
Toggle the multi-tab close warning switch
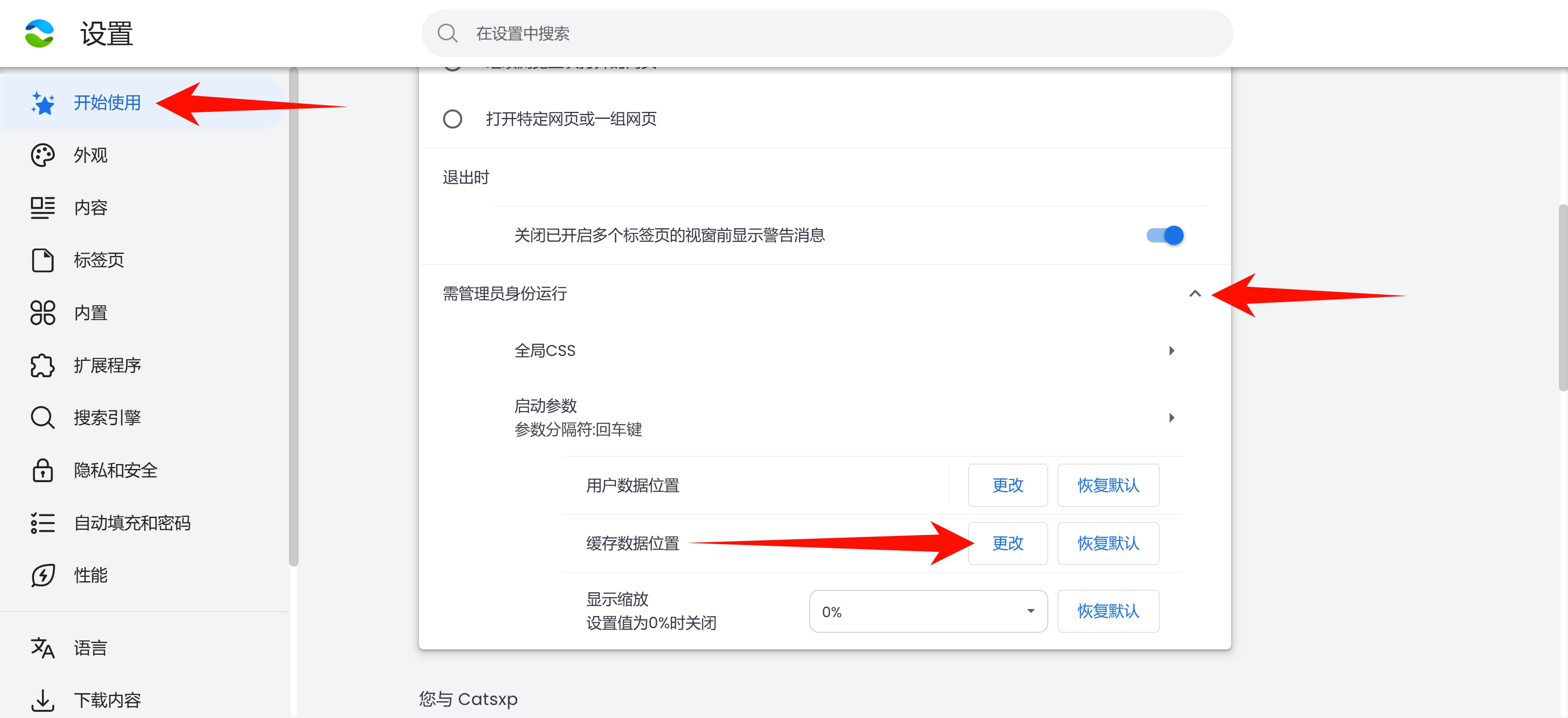click(x=1165, y=236)
